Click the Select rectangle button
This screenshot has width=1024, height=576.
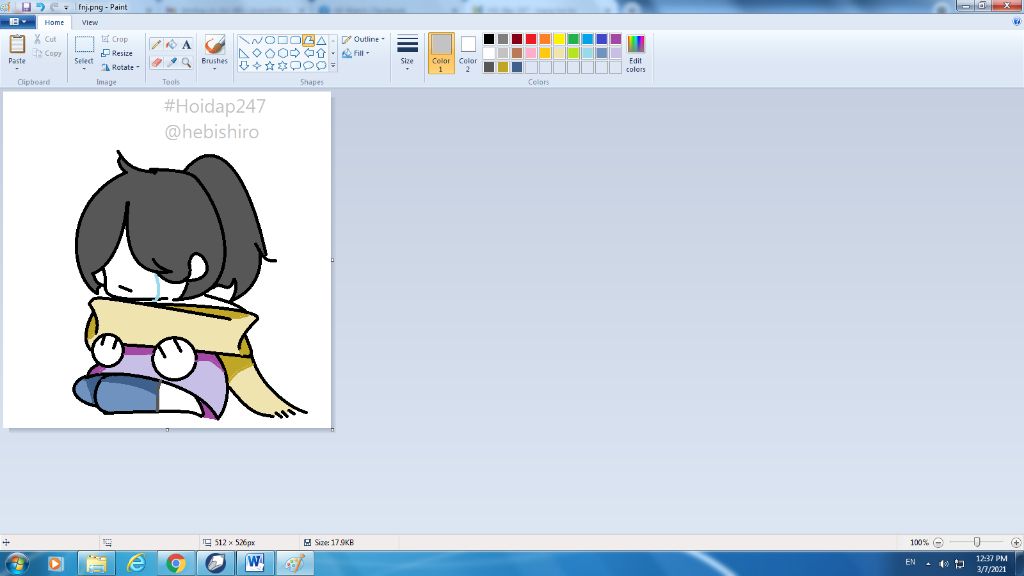pos(84,49)
